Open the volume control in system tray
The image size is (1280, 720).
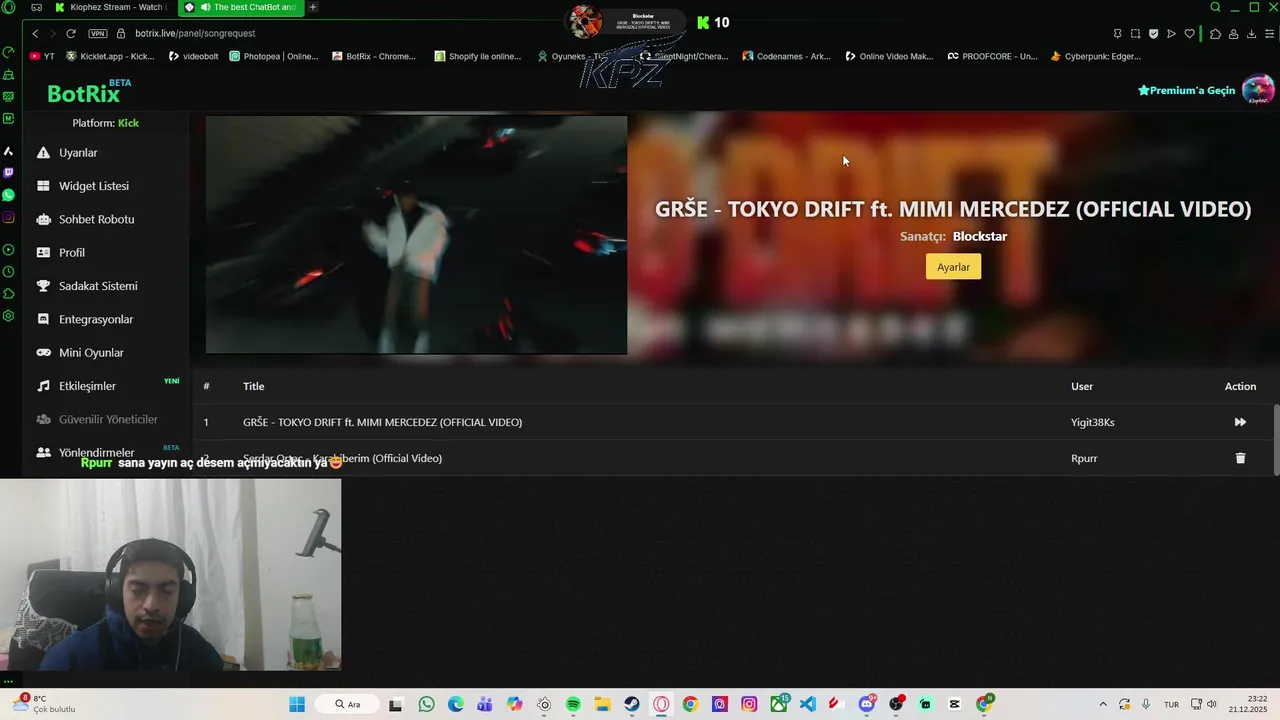click(x=1213, y=704)
